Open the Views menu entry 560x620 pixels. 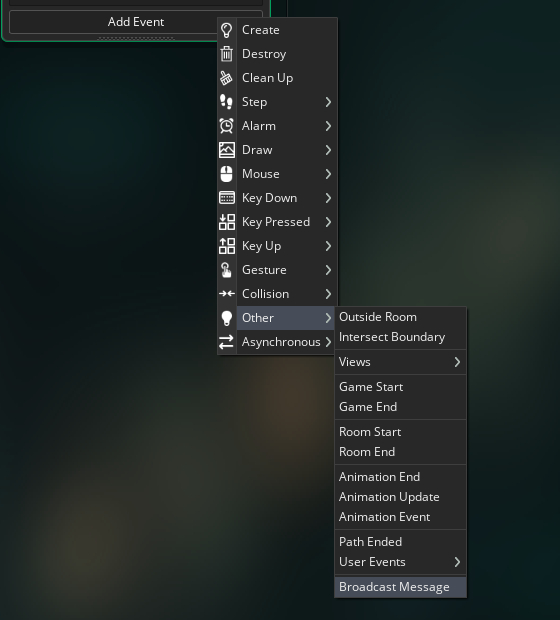coord(400,362)
